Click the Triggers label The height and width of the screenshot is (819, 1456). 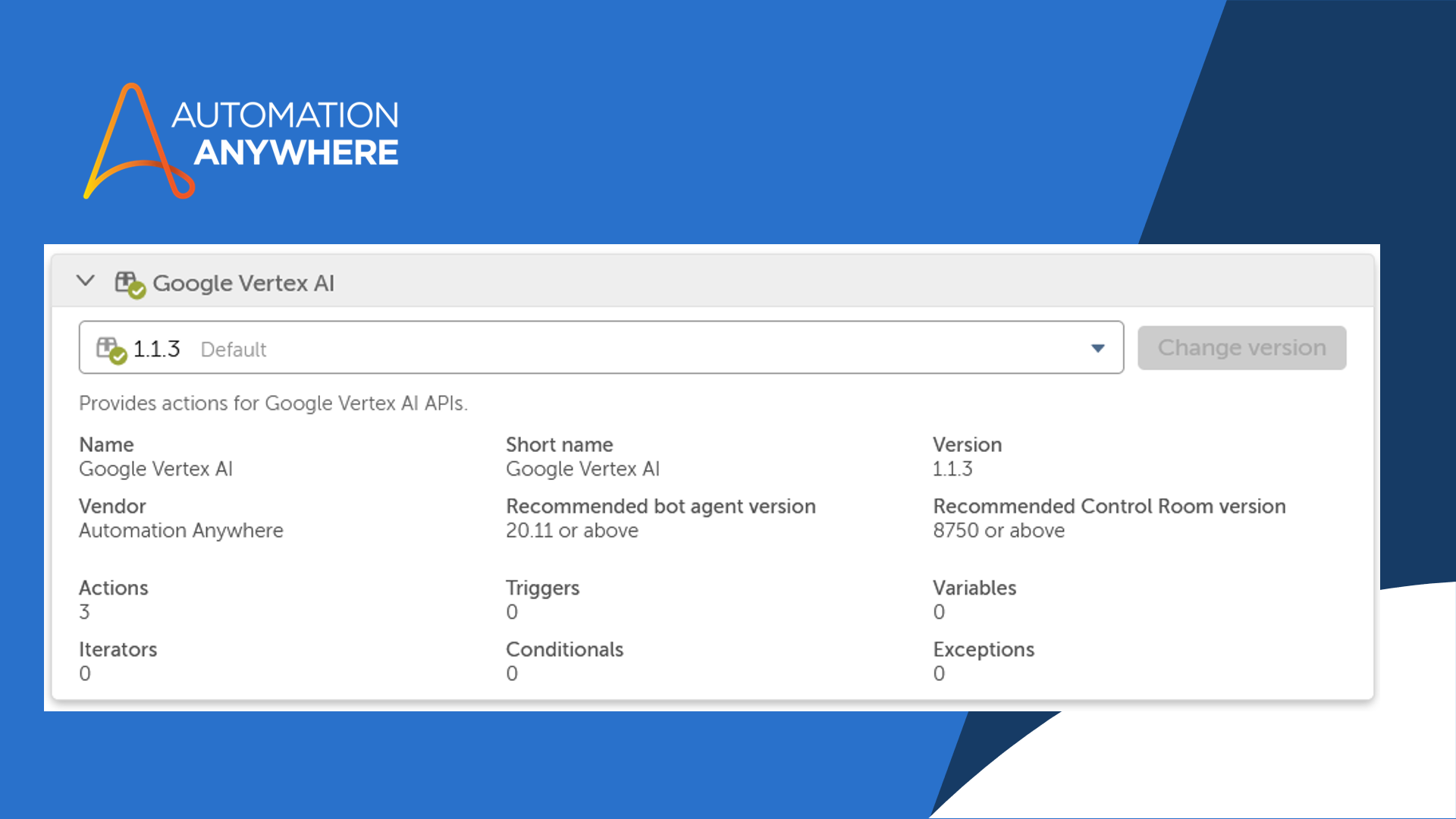542,588
